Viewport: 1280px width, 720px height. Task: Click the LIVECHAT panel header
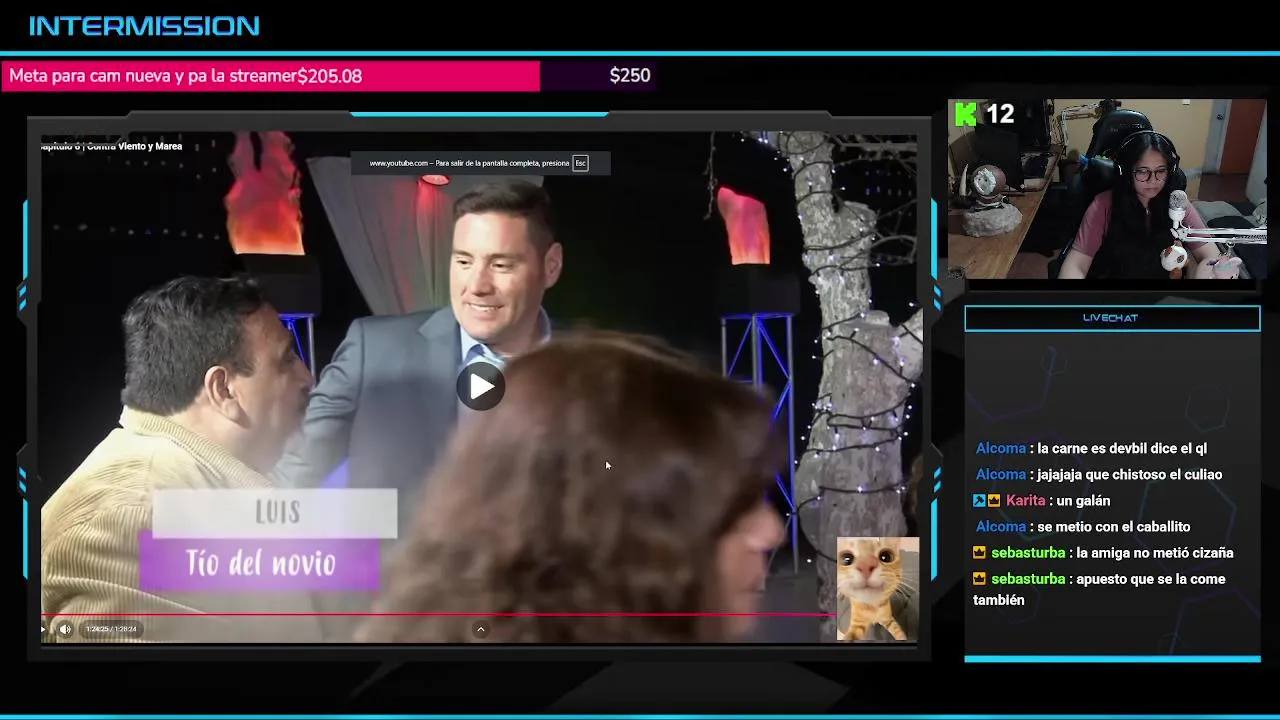tap(1112, 318)
